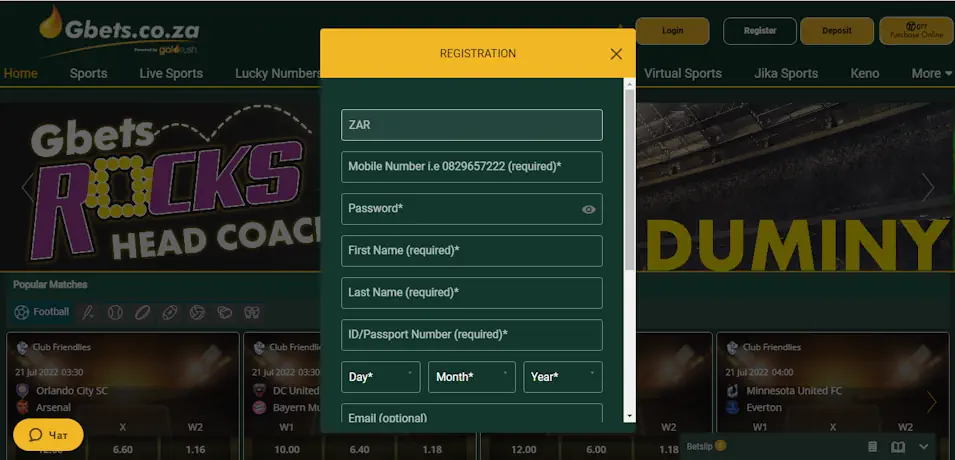Show previous banner slide arrow
955x460 pixels.
[27, 187]
